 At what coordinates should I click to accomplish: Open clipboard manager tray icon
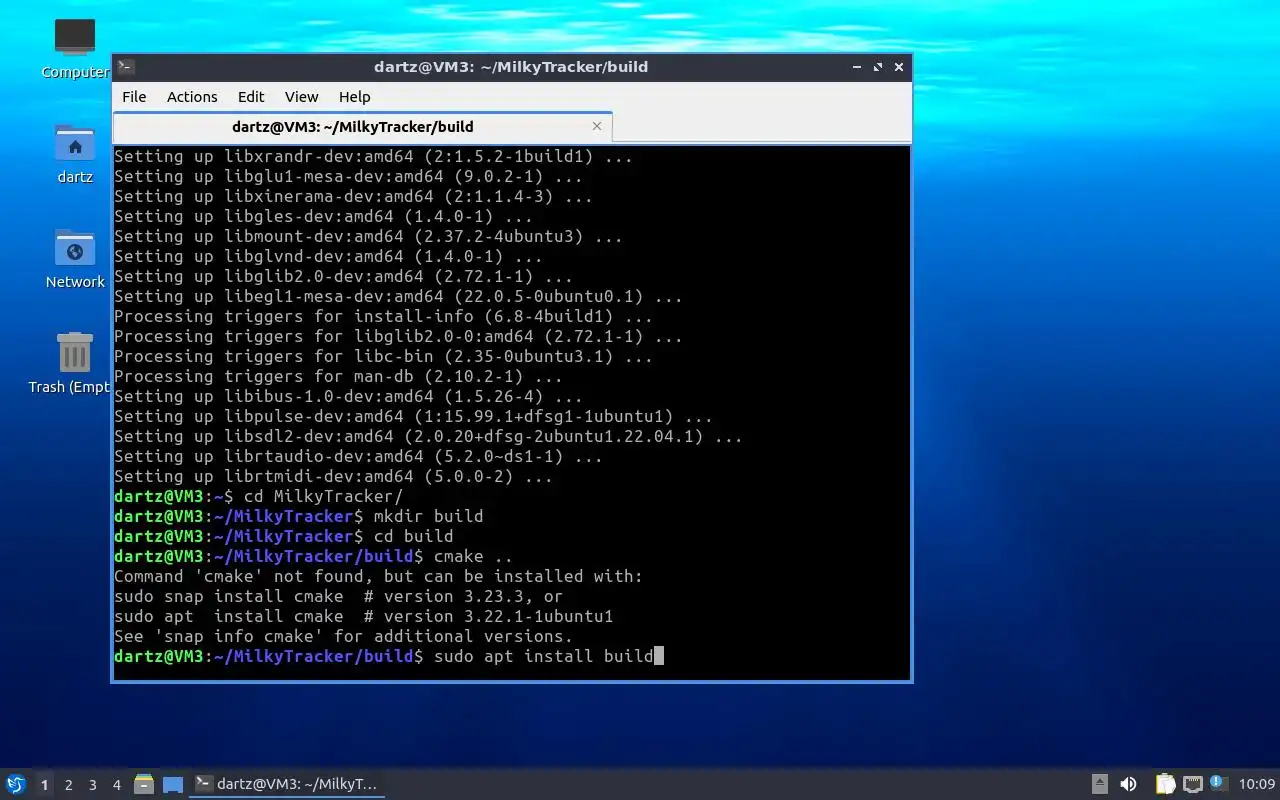tap(1165, 784)
